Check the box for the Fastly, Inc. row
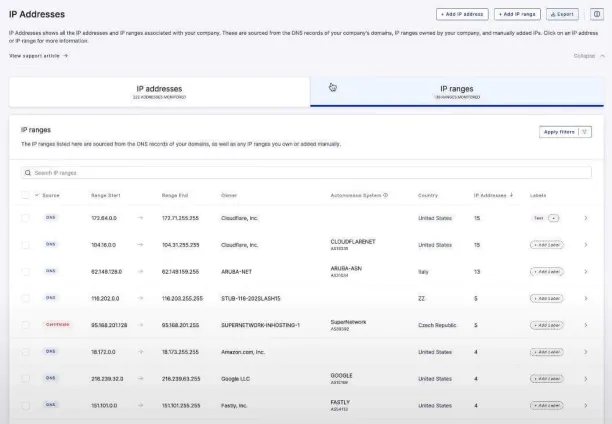The image size is (612, 424). (25, 406)
